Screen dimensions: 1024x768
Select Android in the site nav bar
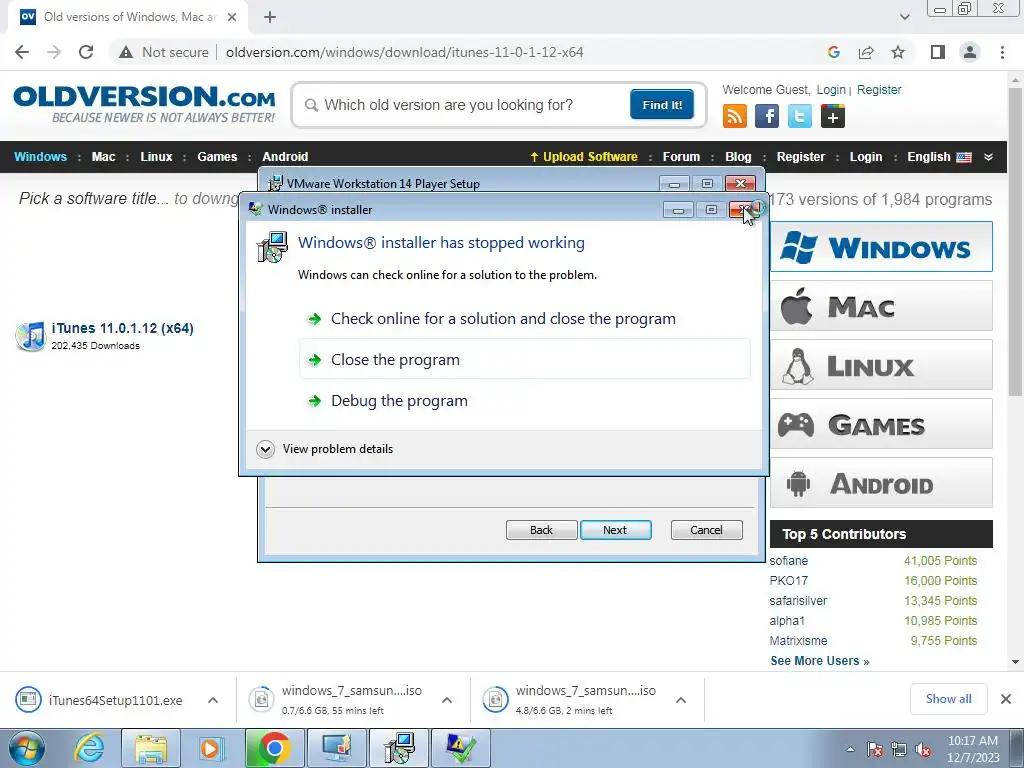point(285,157)
